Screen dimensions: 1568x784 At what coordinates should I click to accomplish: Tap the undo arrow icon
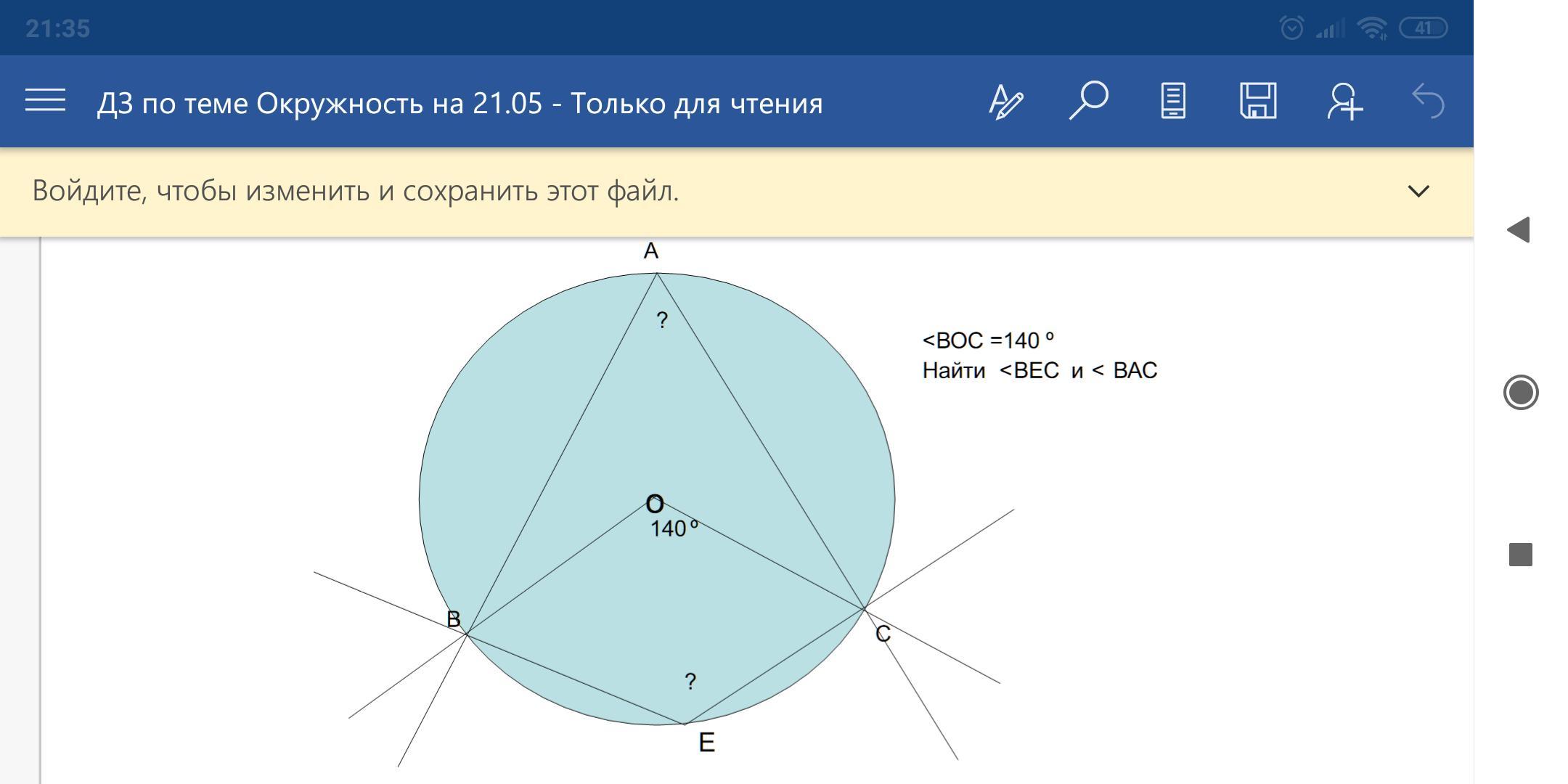point(1428,101)
